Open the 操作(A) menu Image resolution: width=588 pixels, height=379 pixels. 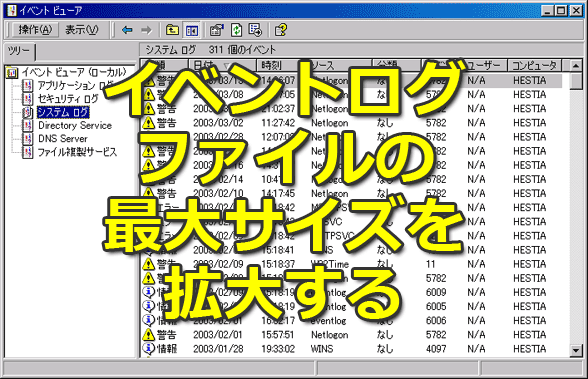pyautogui.click(x=35, y=30)
